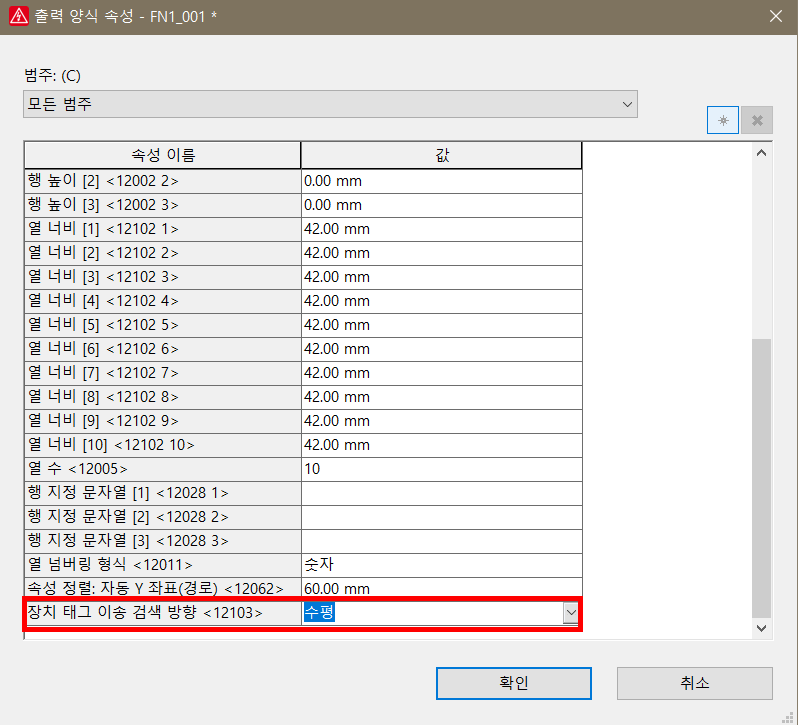Select 열 너비 [8] <12102 8> row
The height and width of the screenshot is (725, 798).
tap(303, 397)
